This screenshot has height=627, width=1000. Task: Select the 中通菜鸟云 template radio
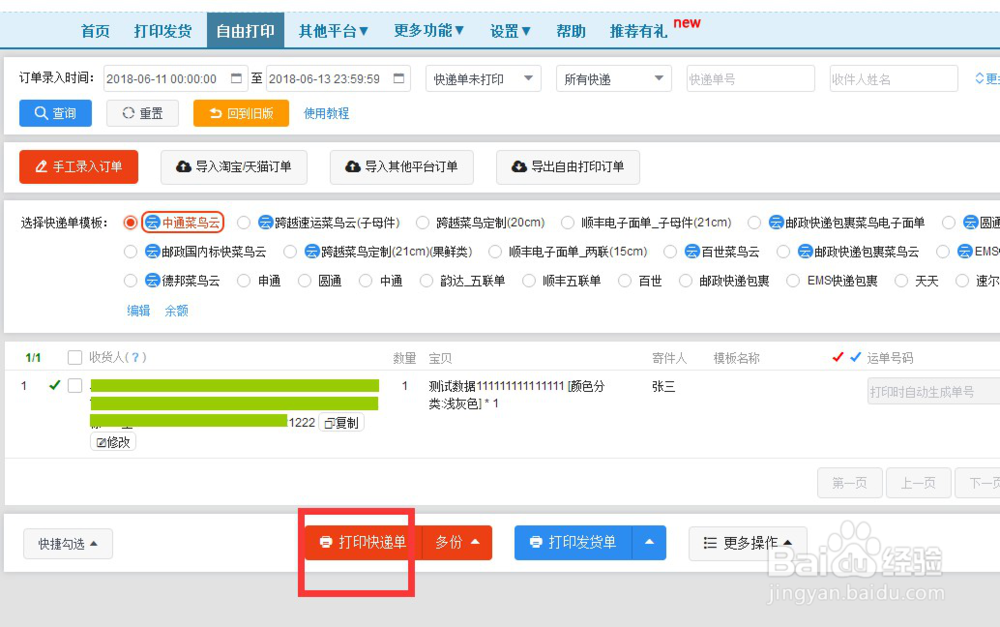pos(130,223)
